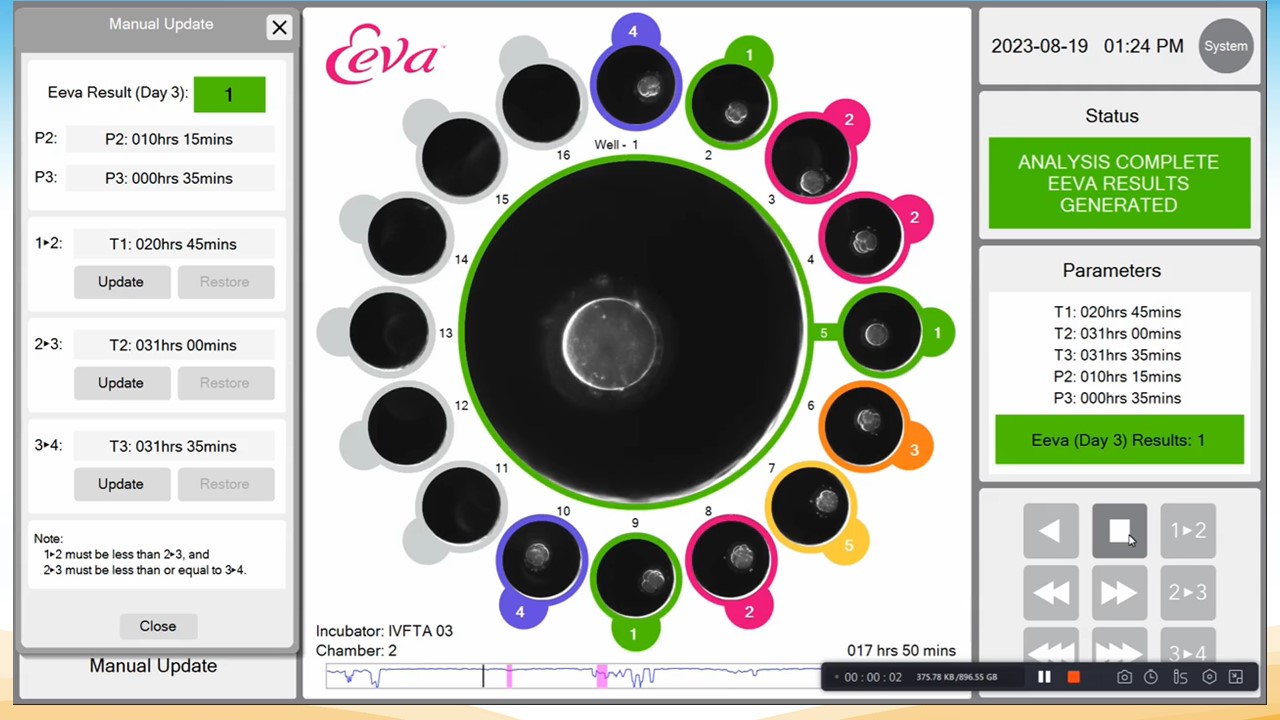Open recorder settings hexagon icon
Viewport: 1280px width, 720px height.
click(x=1209, y=677)
